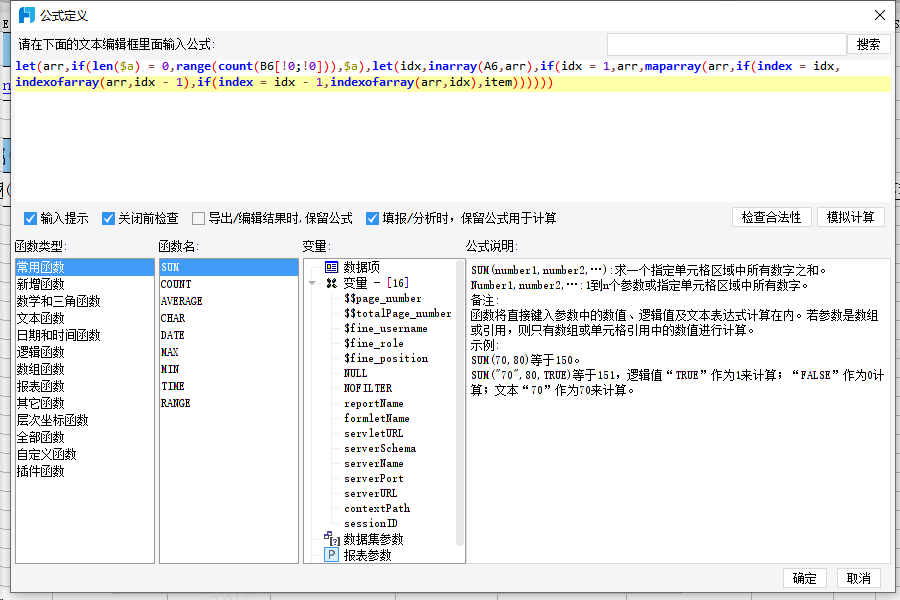Click the 检查合法性 button

click(771, 218)
